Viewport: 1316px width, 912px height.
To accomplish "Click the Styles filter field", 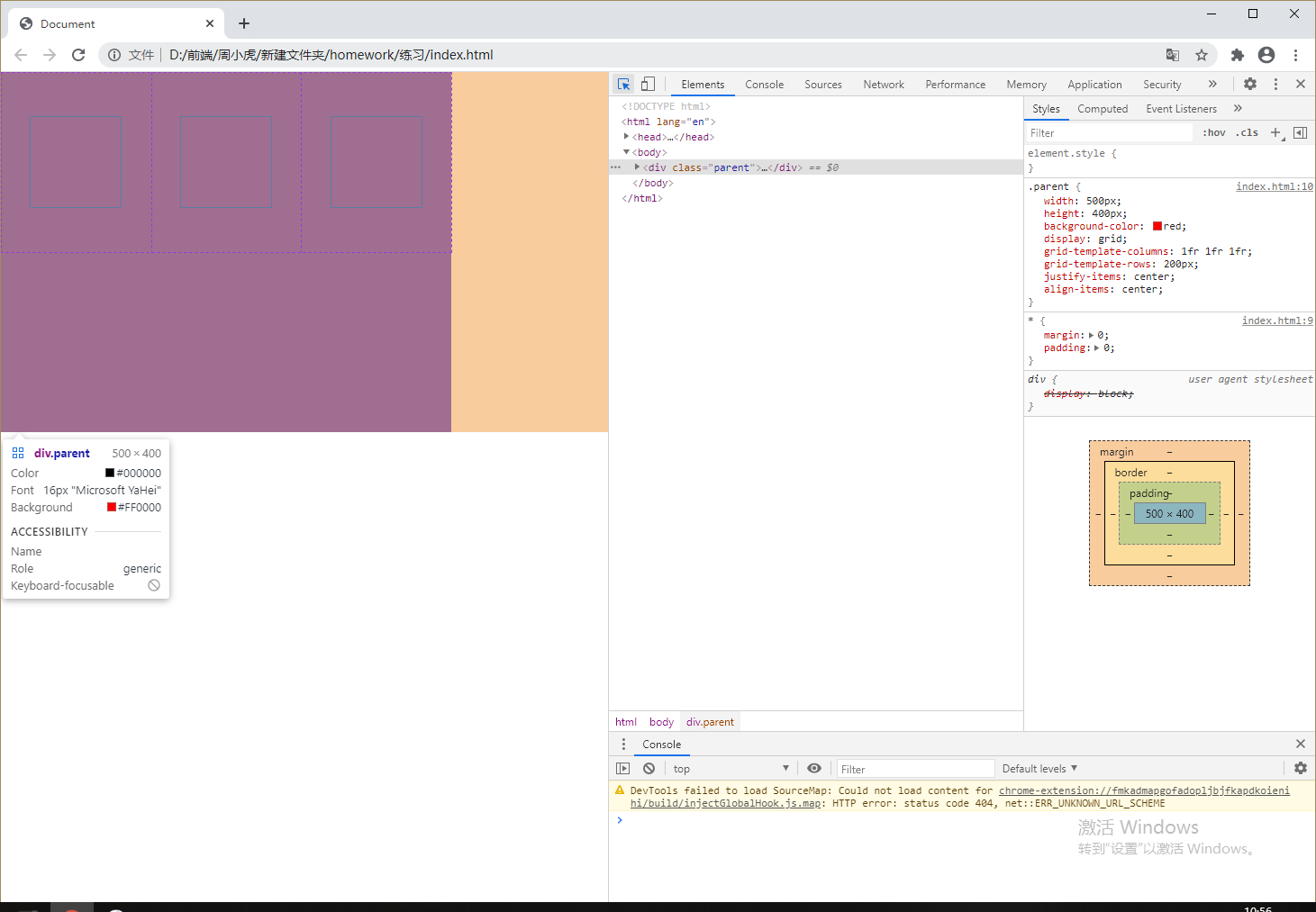I will (1110, 133).
